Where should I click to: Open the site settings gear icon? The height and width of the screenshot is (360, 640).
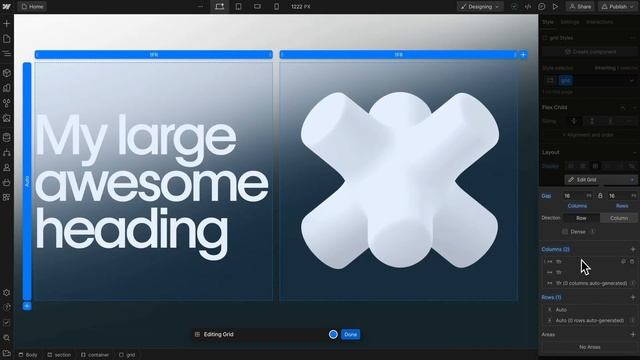7,293
